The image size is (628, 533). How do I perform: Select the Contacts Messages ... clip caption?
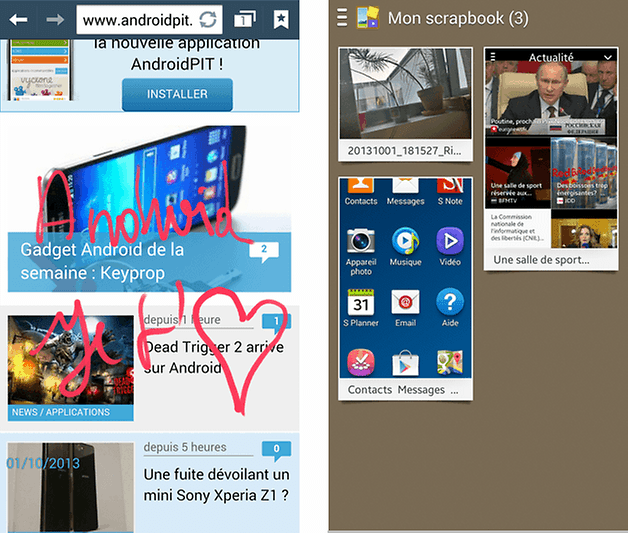(x=403, y=390)
